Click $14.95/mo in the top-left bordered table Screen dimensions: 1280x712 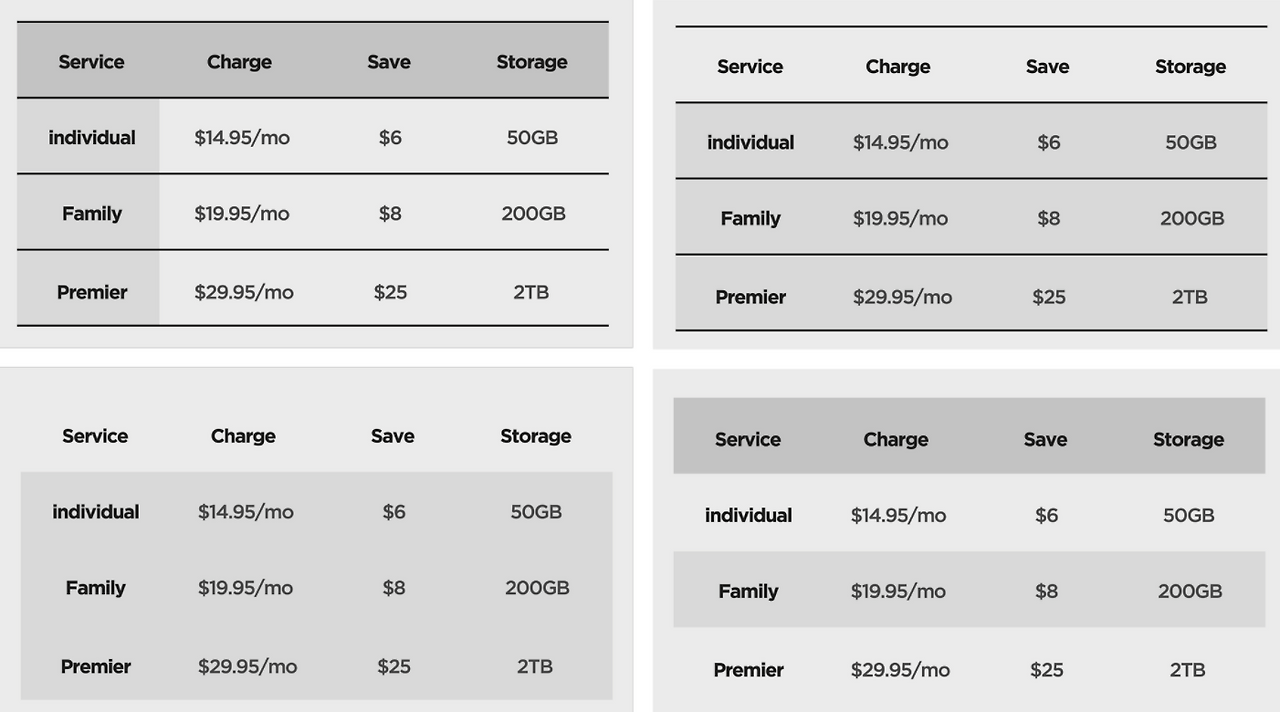[242, 138]
